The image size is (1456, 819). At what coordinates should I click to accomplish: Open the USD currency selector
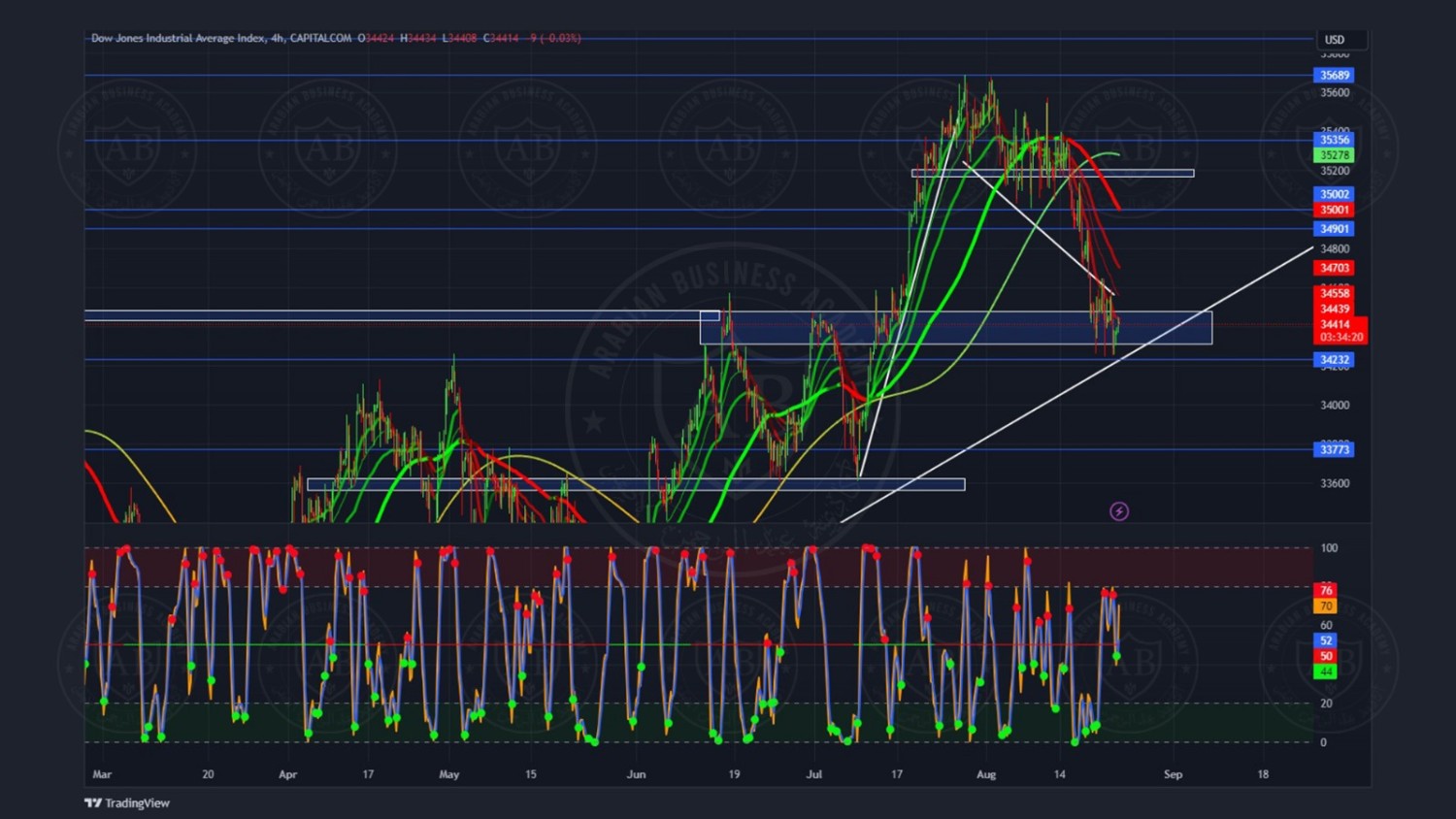pyautogui.click(x=1342, y=40)
